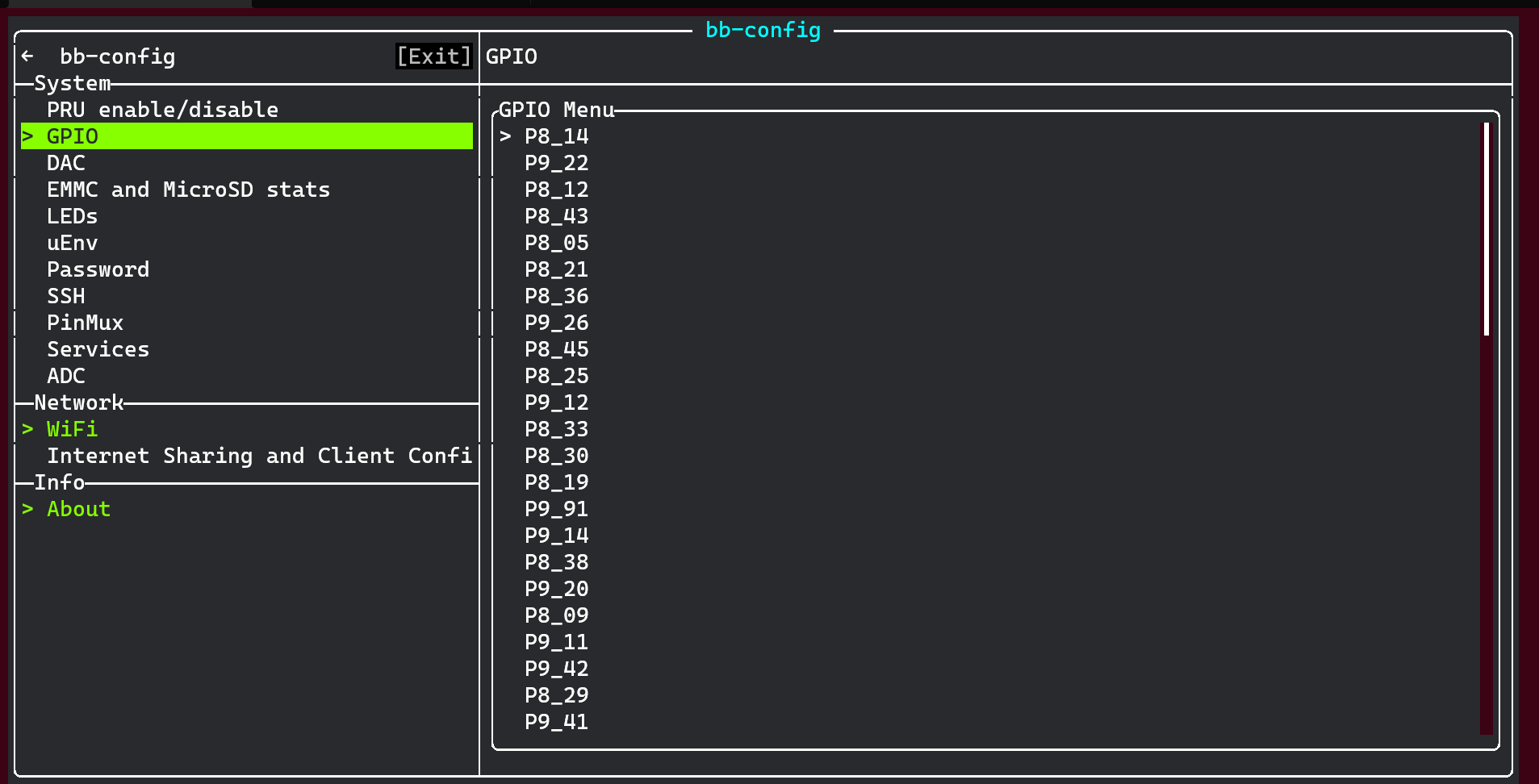Viewport: 1539px width, 784px height.
Task: Open the Services configuration item
Action: coord(98,348)
